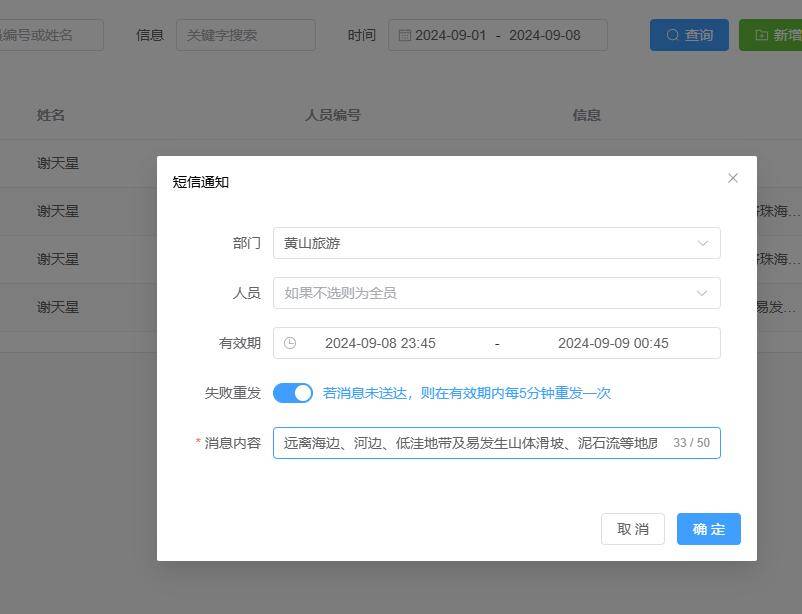Click the 确定 button to confirm
Image resolution: width=802 pixels, height=614 pixels.
pos(708,529)
